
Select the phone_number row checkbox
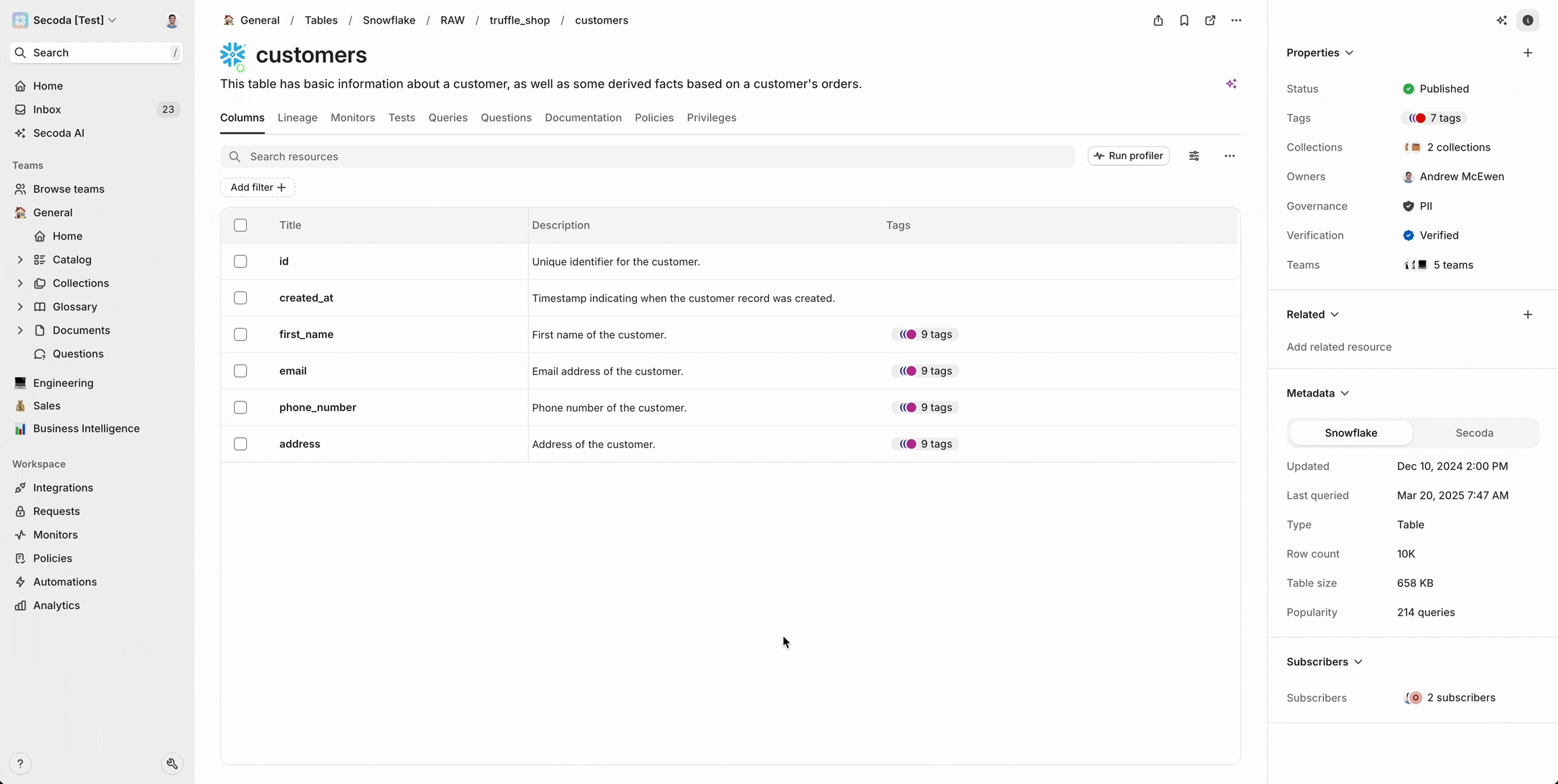[240, 408]
